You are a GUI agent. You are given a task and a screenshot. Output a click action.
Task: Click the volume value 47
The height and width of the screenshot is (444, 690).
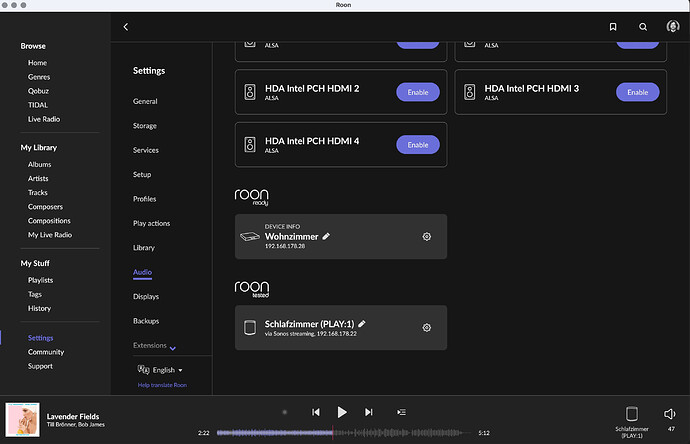[671, 429]
